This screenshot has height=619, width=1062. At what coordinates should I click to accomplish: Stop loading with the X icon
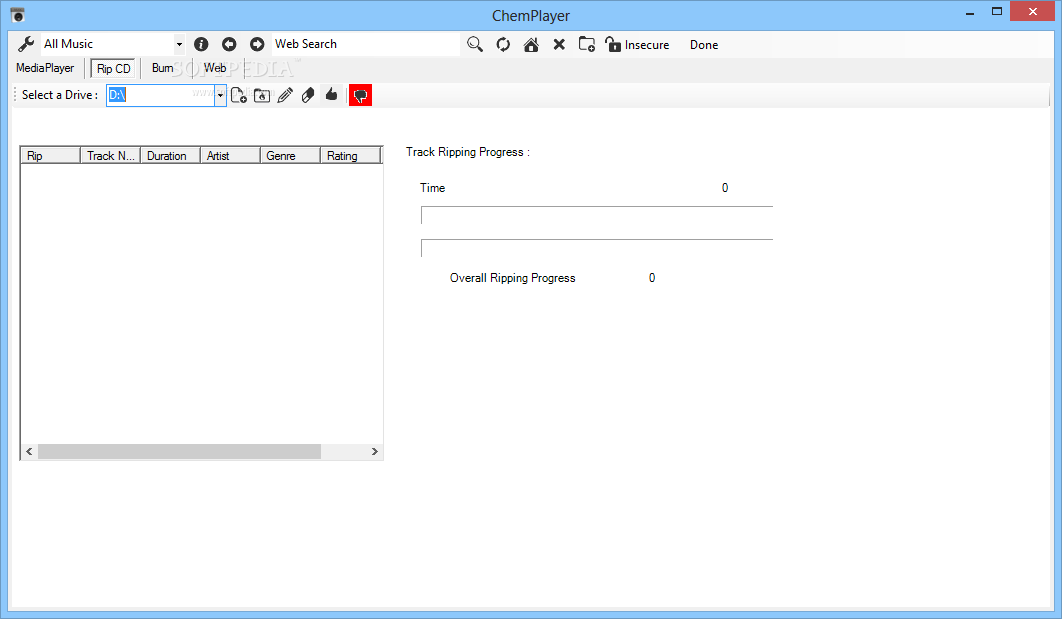[x=559, y=45]
